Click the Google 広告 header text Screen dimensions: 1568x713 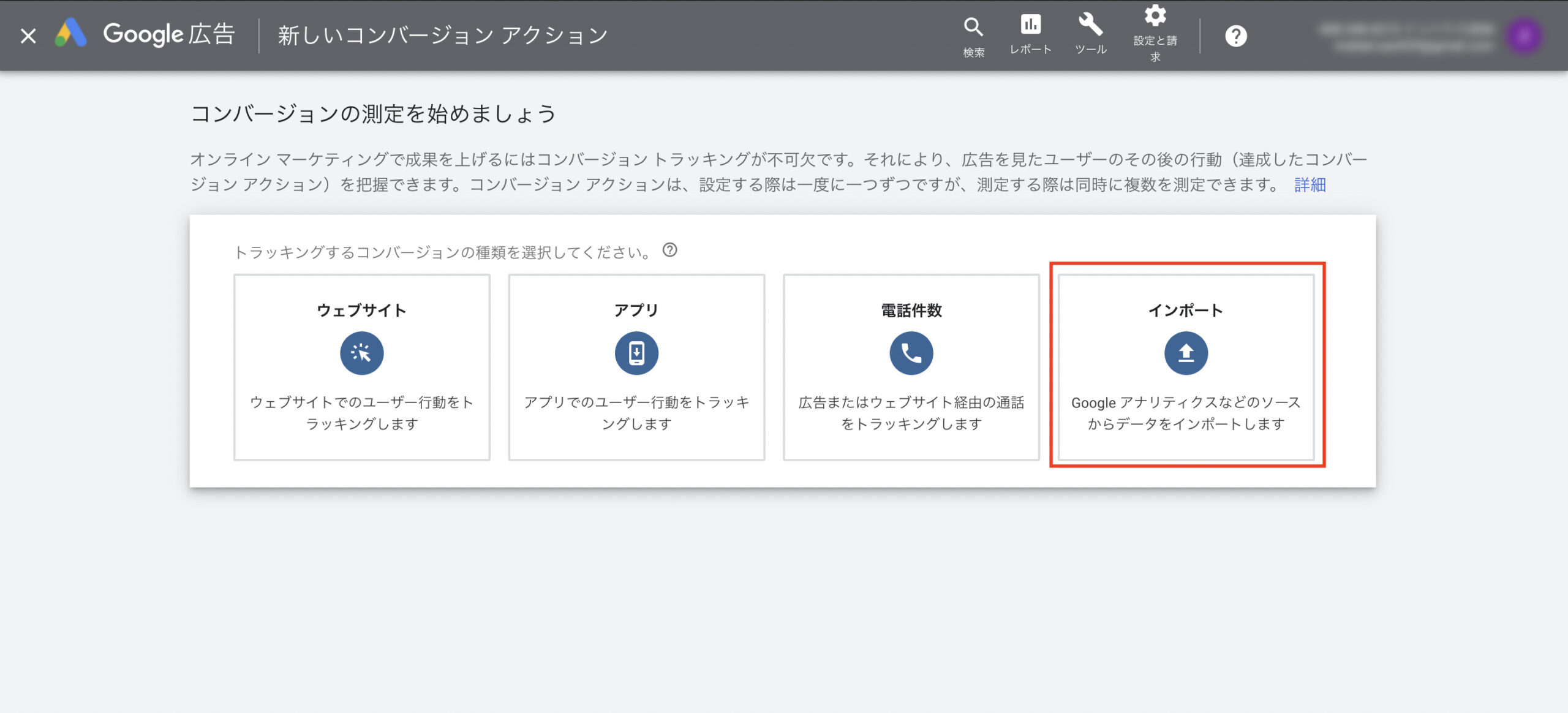pos(169,34)
